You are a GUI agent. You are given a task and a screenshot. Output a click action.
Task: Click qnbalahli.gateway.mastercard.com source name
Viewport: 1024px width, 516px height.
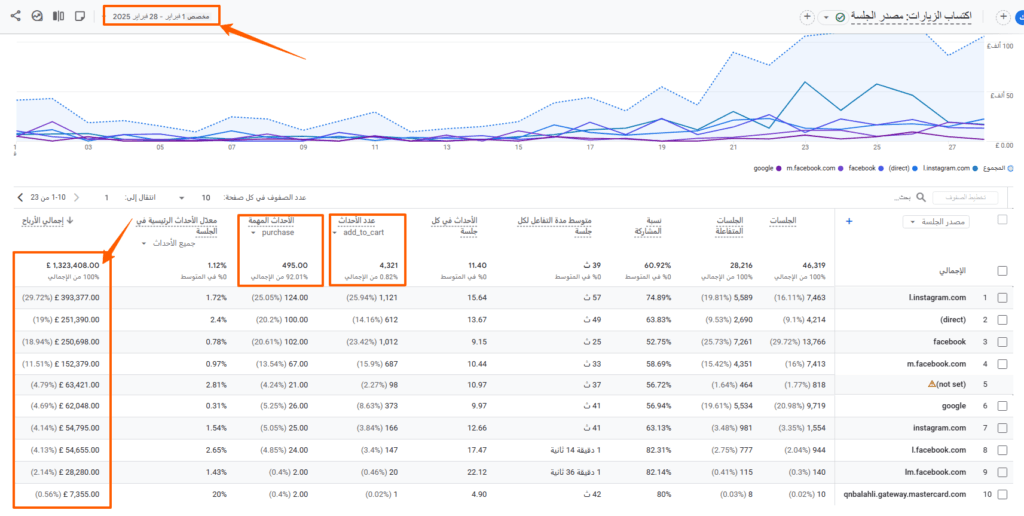coord(904,494)
